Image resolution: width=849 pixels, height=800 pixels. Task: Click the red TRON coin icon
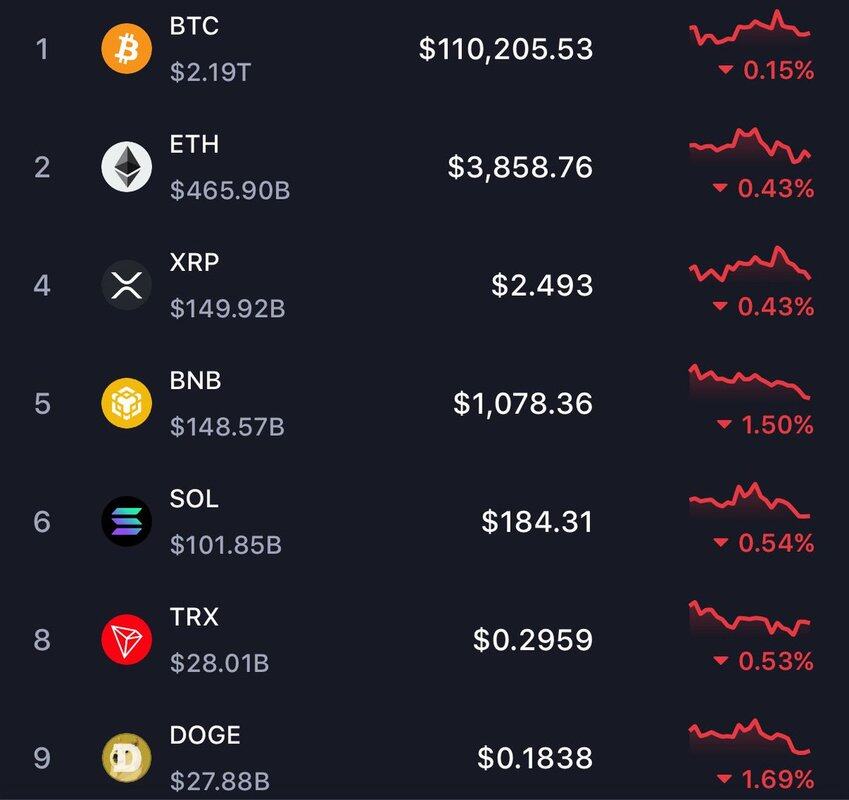(127, 639)
